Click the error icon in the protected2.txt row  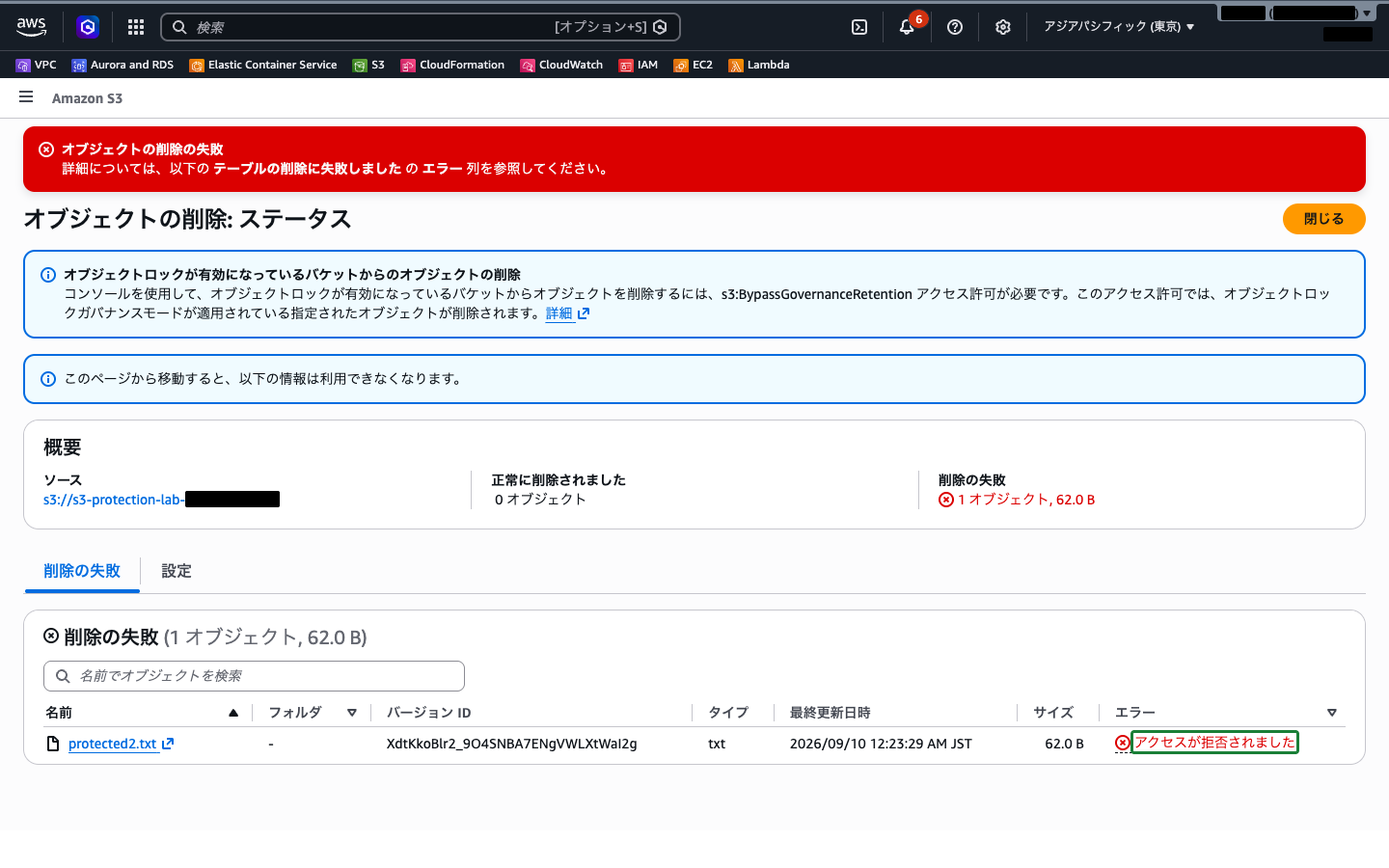(x=1122, y=743)
